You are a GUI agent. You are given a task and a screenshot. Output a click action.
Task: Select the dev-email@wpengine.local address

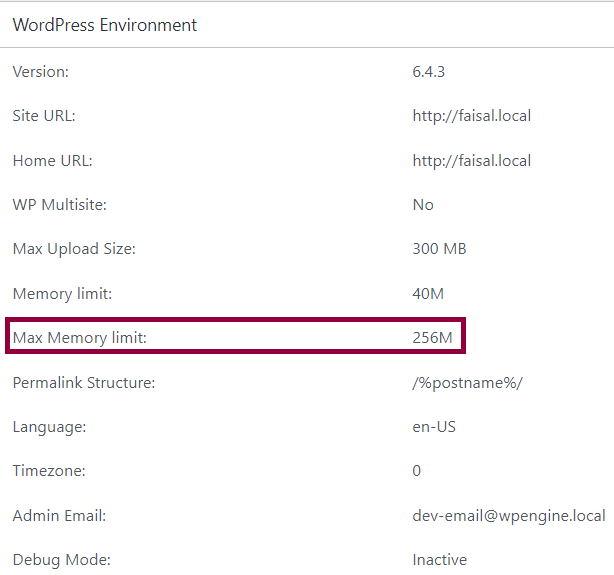tap(509, 516)
